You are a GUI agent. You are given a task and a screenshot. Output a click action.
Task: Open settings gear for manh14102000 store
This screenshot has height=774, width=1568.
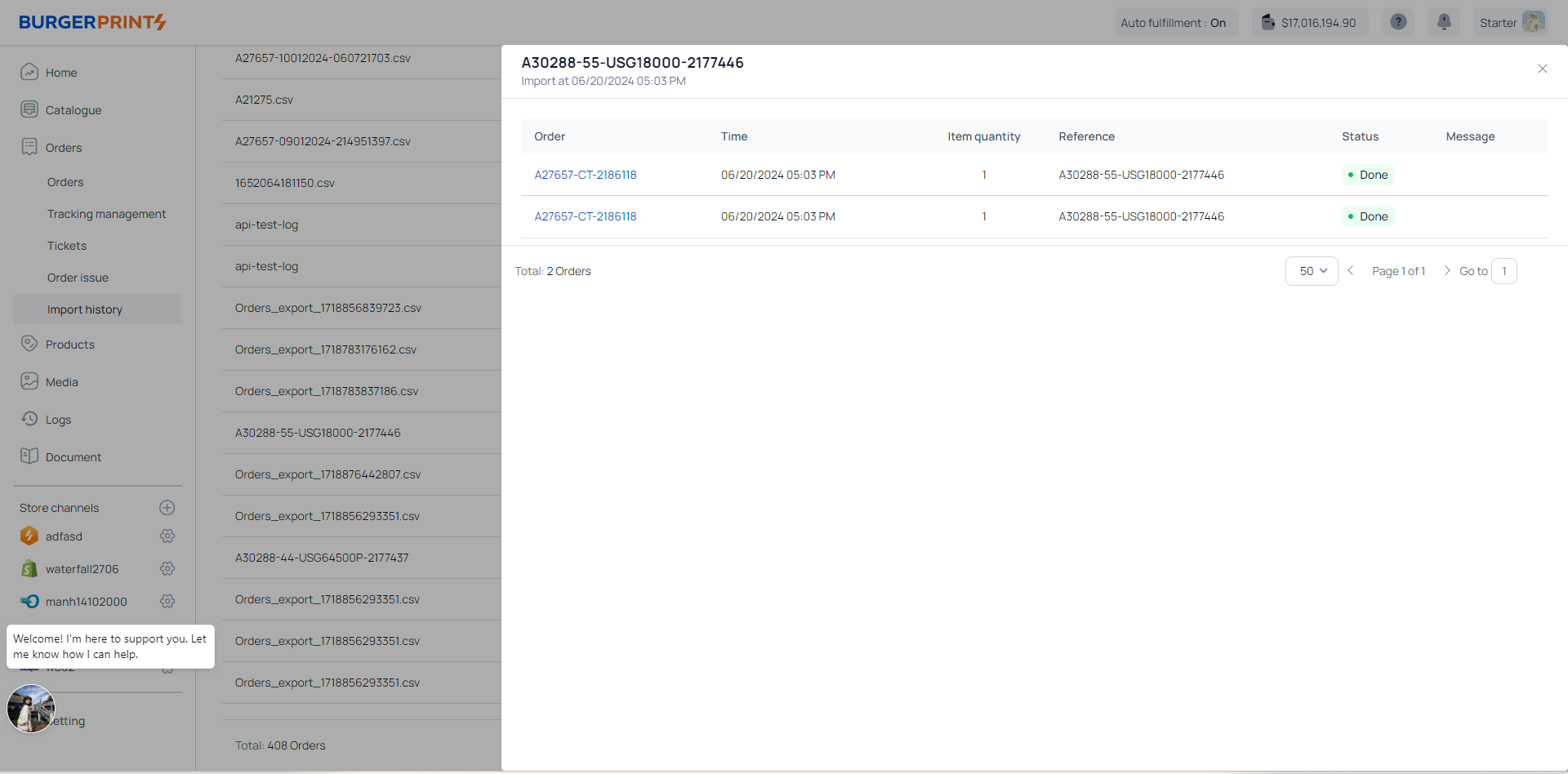click(167, 602)
